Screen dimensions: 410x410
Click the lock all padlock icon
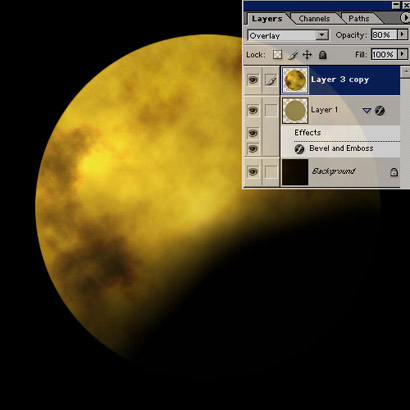[x=322, y=55]
